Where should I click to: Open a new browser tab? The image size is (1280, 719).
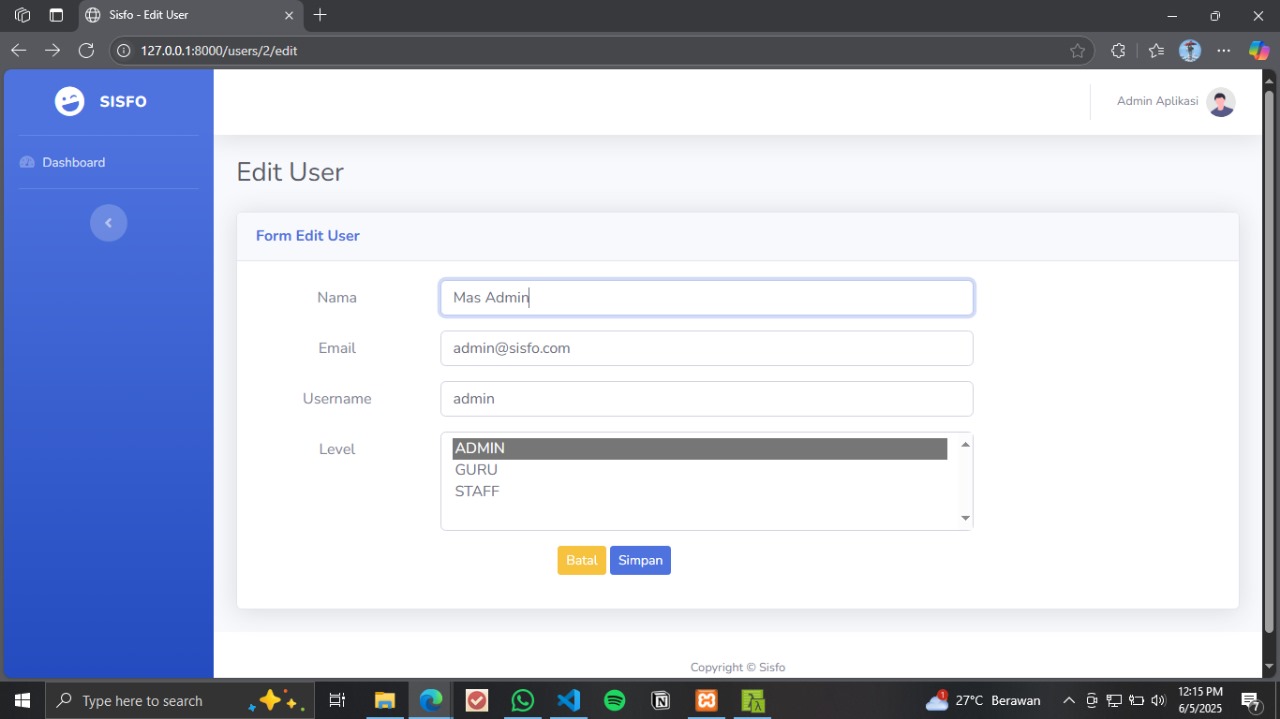point(320,15)
